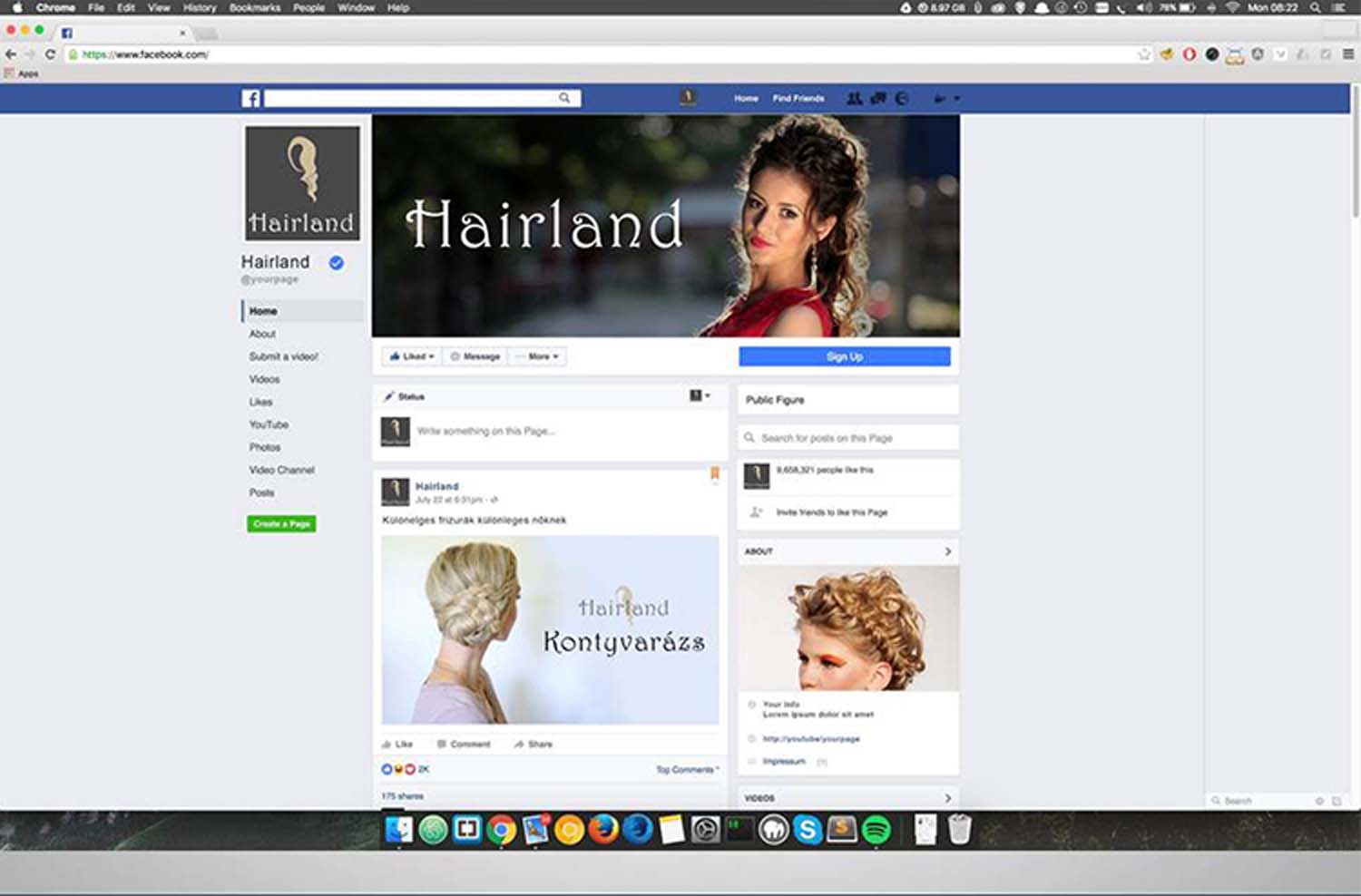Click the search magnifier in Facebook bar
The width and height of the screenshot is (1361, 896).
click(564, 98)
